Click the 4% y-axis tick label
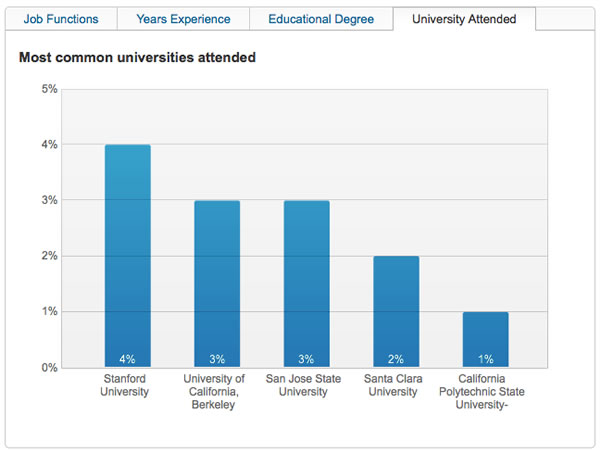Image resolution: width=600 pixels, height=452 pixels. point(48,145)
